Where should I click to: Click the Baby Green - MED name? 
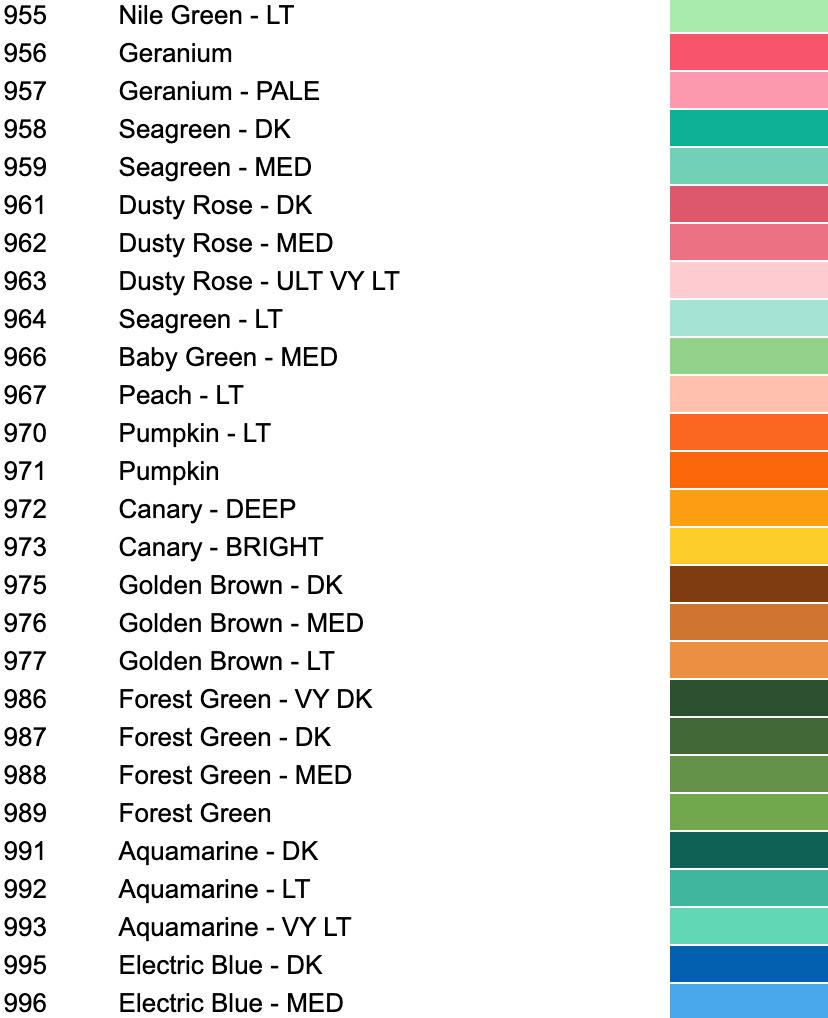(228, 357)
